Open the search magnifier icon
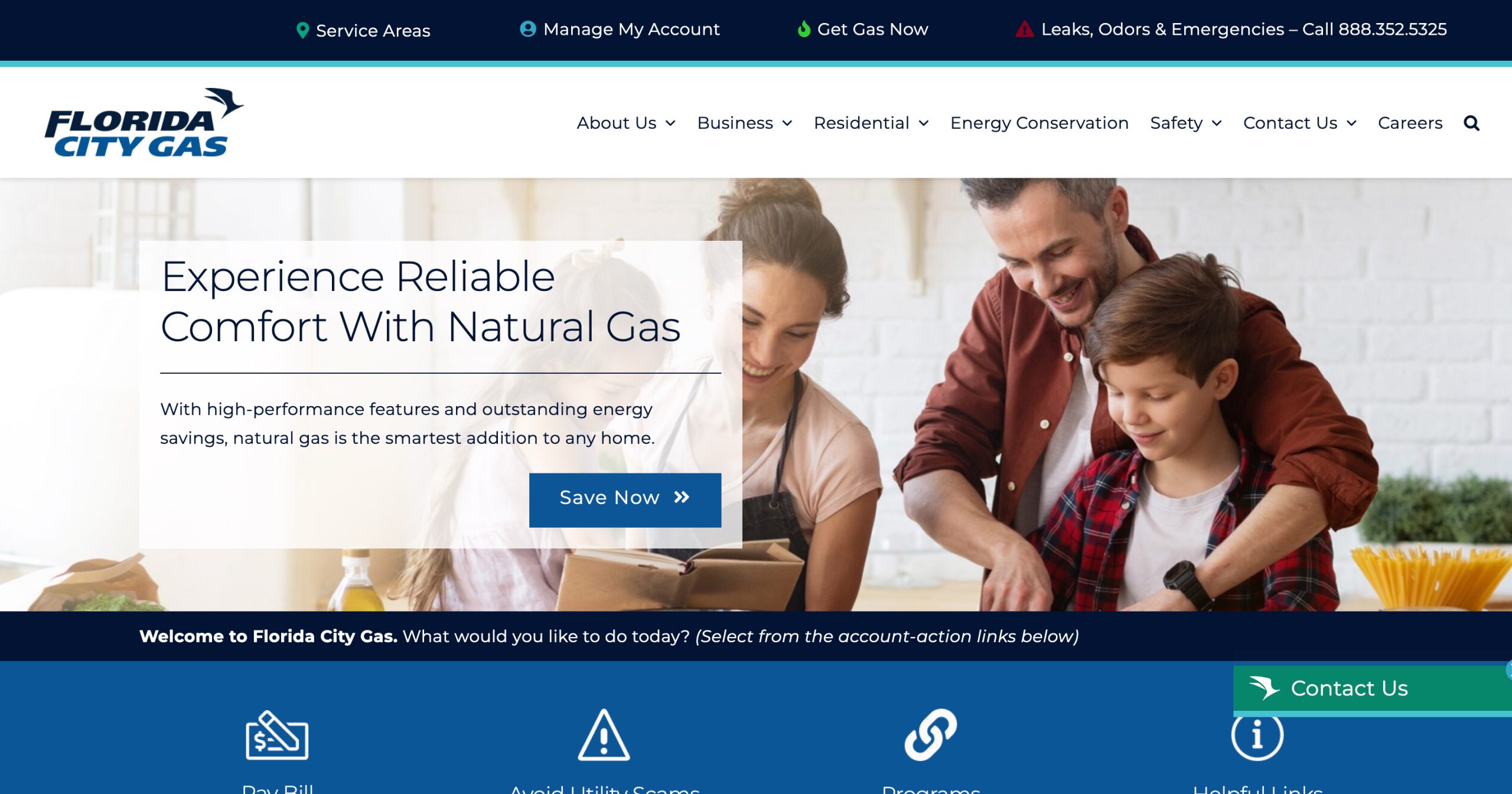 pyautogui.click(x=1471, y=123)
